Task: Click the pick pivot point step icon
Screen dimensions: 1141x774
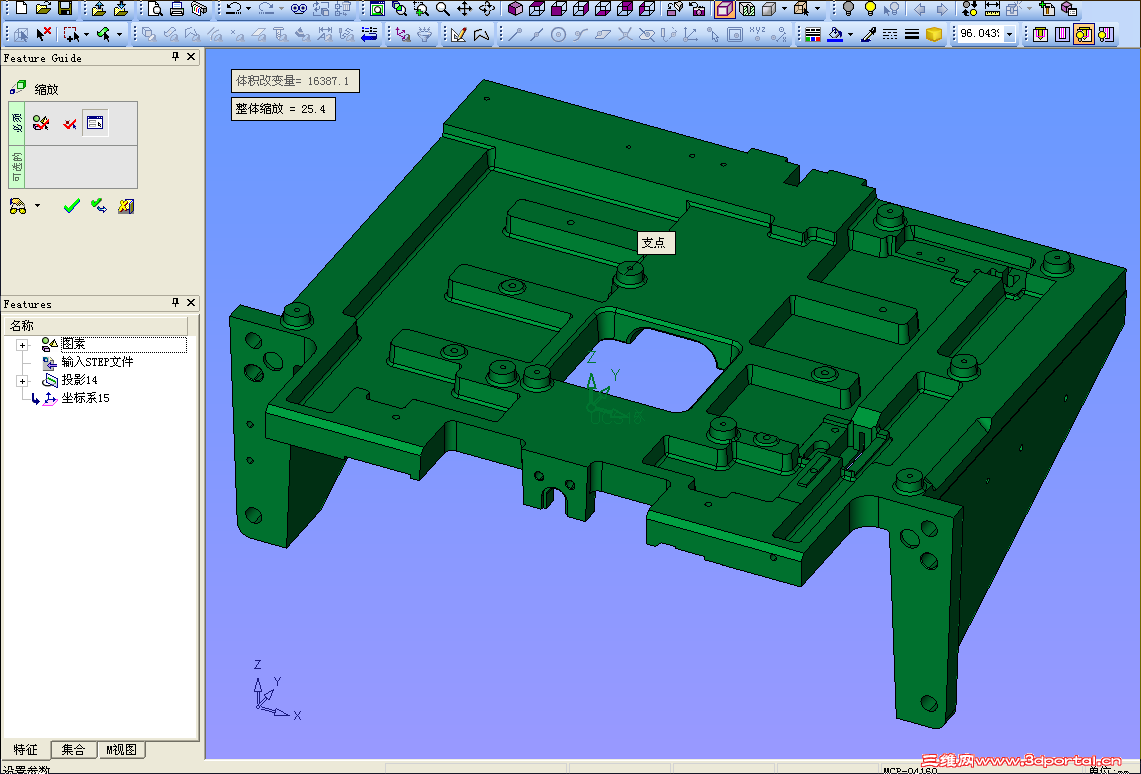Action: 69,123
